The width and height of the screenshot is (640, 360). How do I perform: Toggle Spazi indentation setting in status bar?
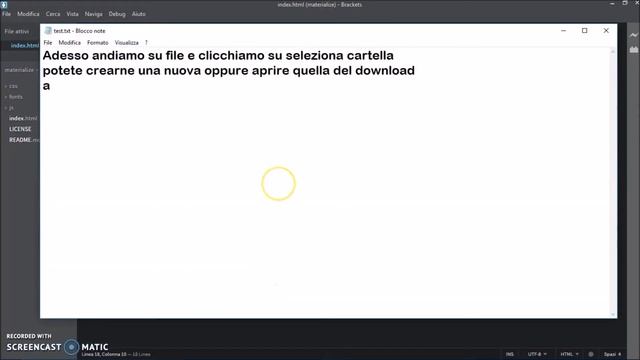612,354
